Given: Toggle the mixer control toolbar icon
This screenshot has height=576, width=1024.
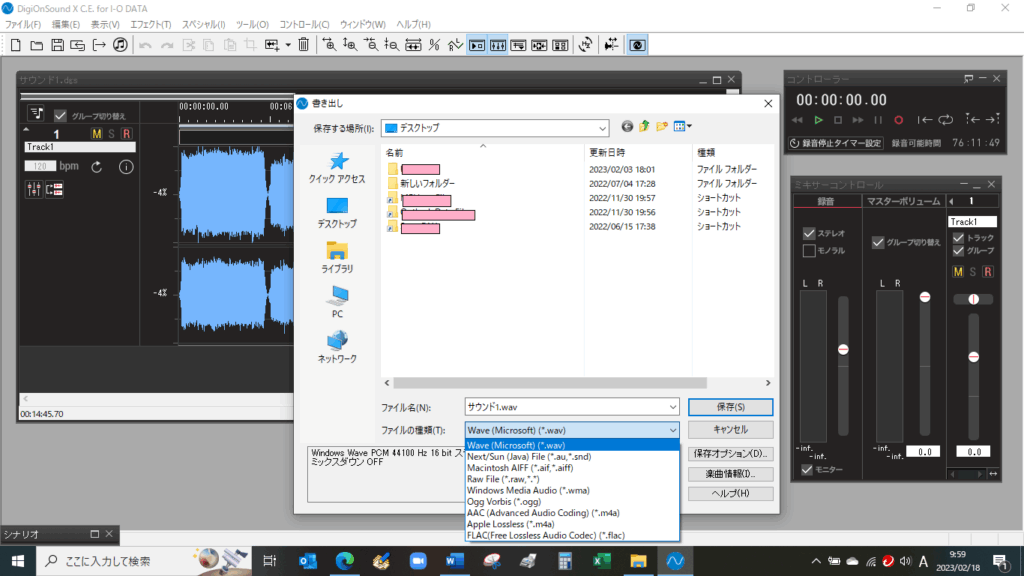Looking at the screenshot, I should (498, 45).
